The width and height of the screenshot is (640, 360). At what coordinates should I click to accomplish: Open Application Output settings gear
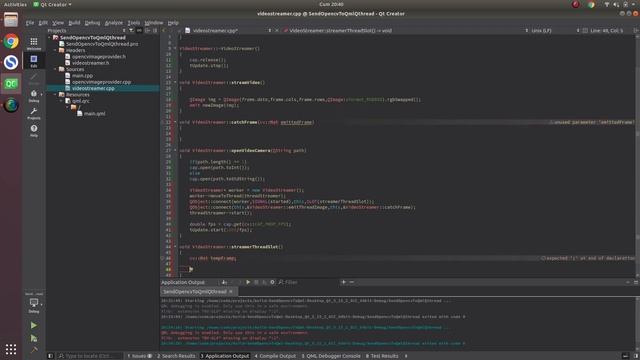coord(272,282)
